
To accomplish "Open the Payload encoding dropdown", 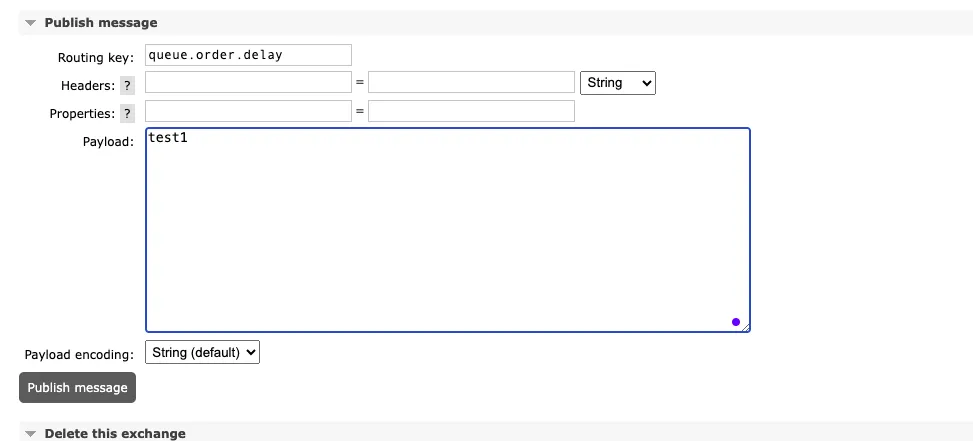I will click(202, 352).
